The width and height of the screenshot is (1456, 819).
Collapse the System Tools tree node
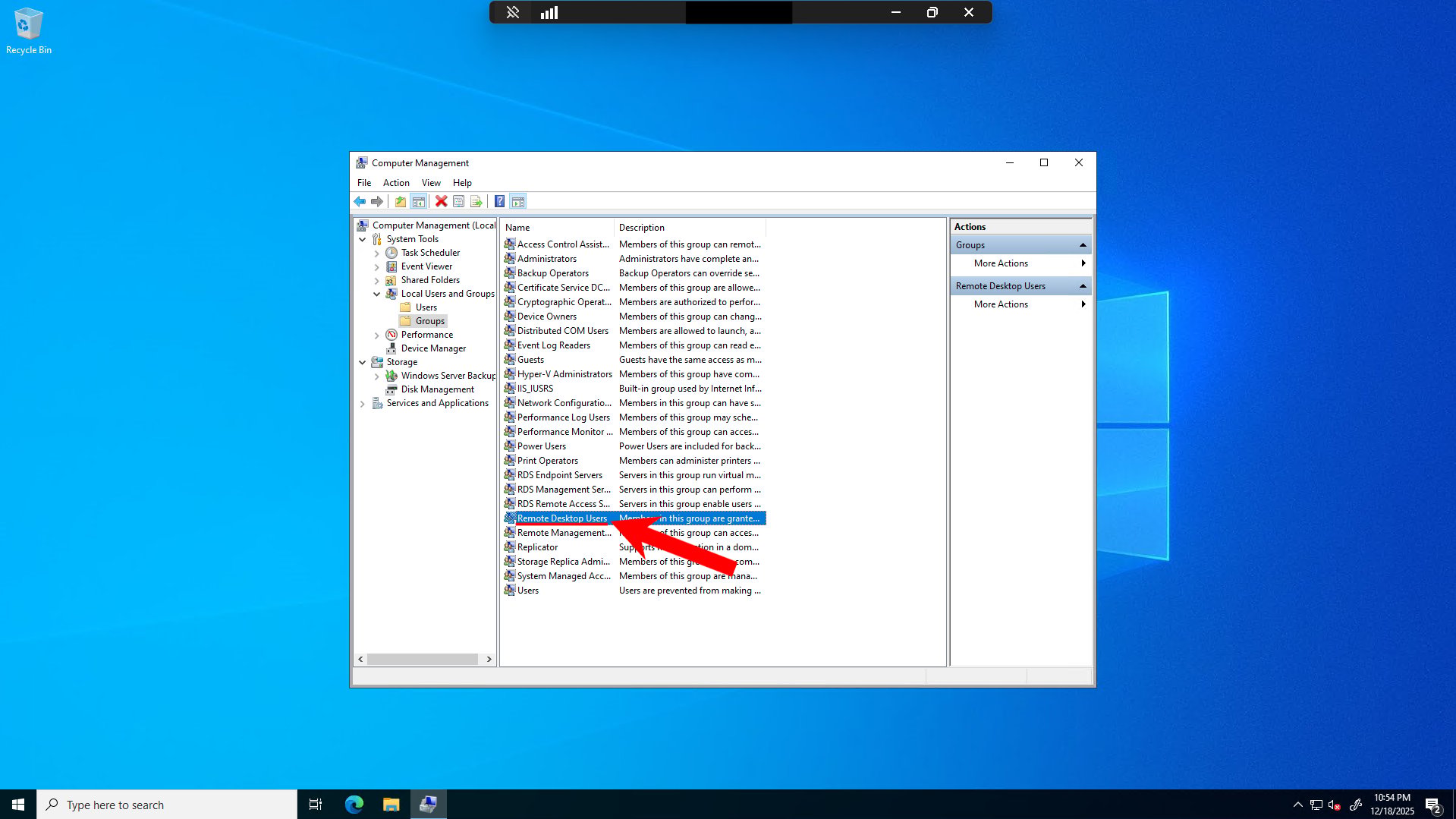click(363, 239)
